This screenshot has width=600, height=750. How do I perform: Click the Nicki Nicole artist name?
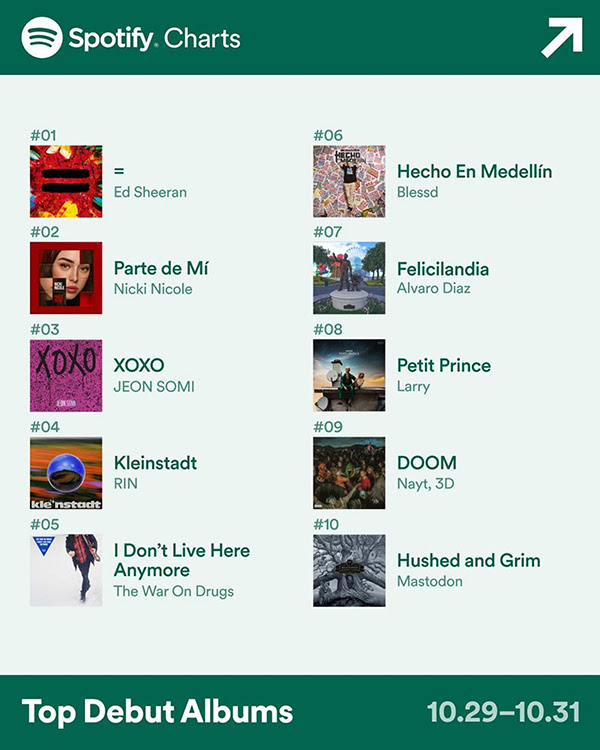153,289
